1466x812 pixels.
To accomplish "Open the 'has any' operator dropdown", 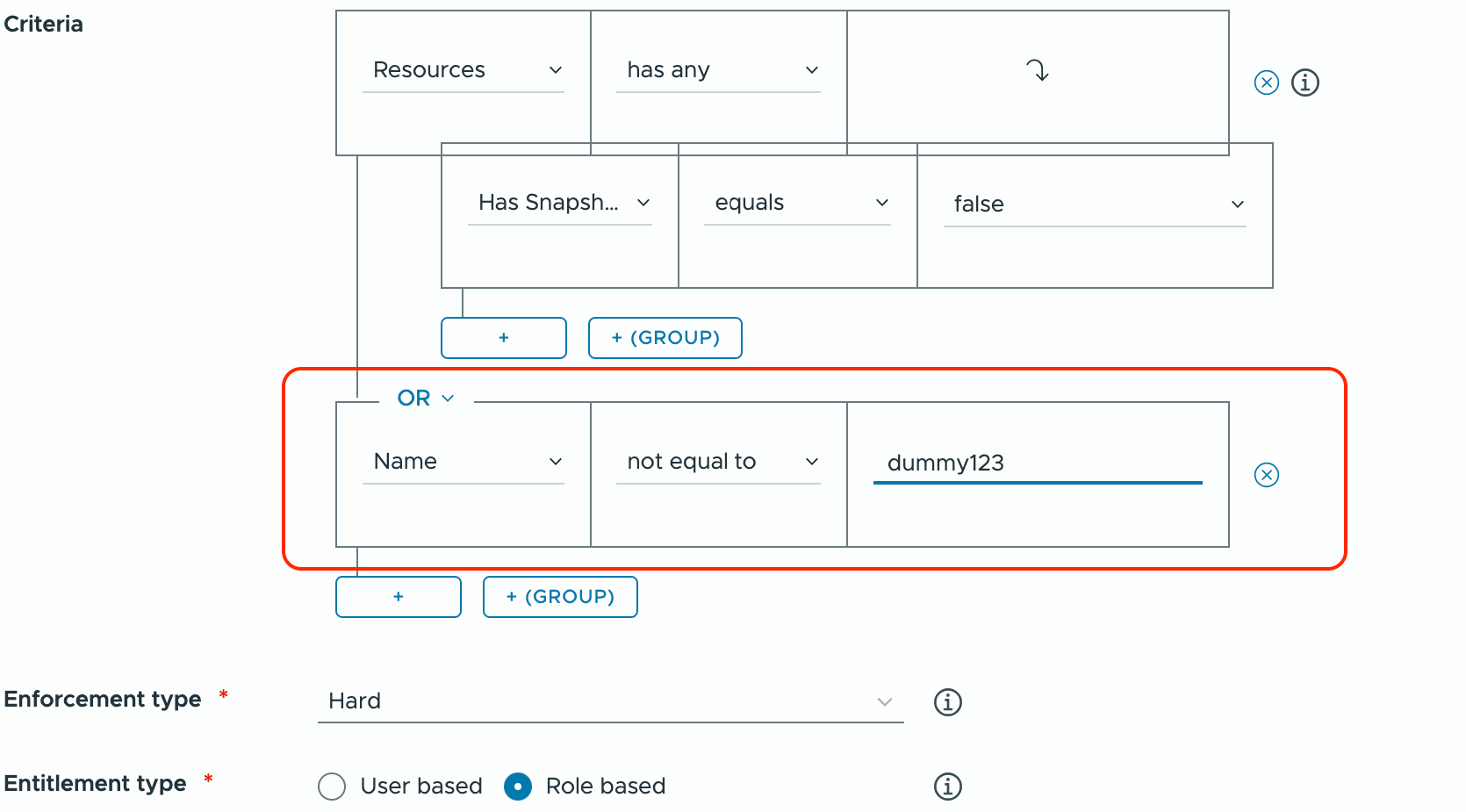I will 718,70.
